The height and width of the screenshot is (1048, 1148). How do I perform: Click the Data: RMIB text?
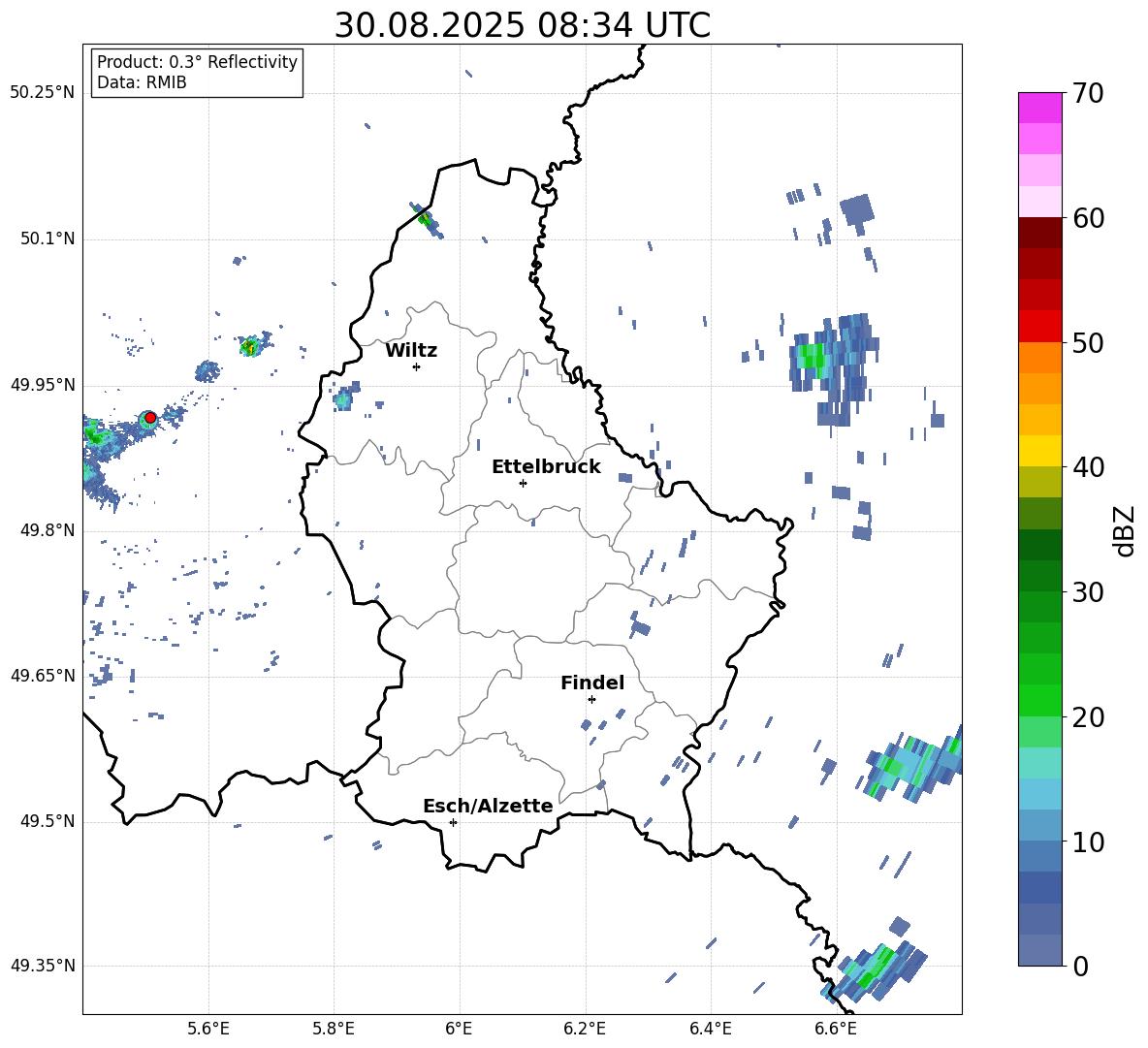[142, 82]
